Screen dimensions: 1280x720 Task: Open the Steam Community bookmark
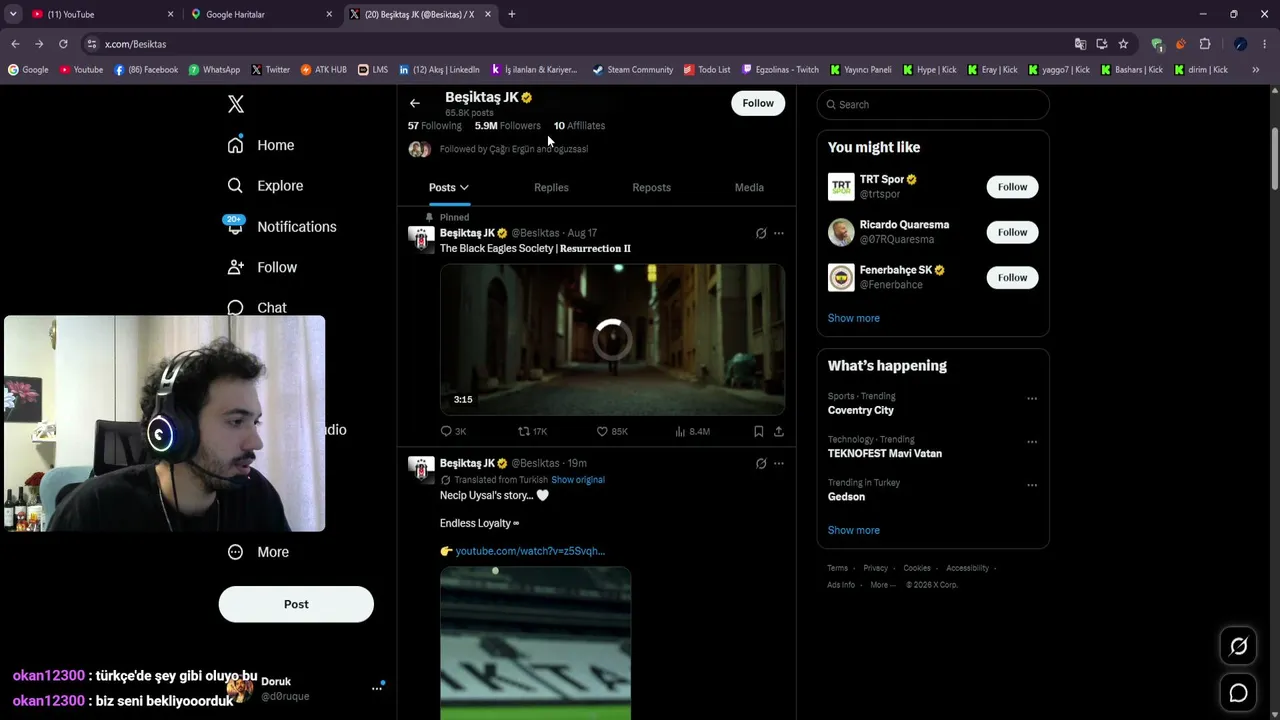click(633, 70)
